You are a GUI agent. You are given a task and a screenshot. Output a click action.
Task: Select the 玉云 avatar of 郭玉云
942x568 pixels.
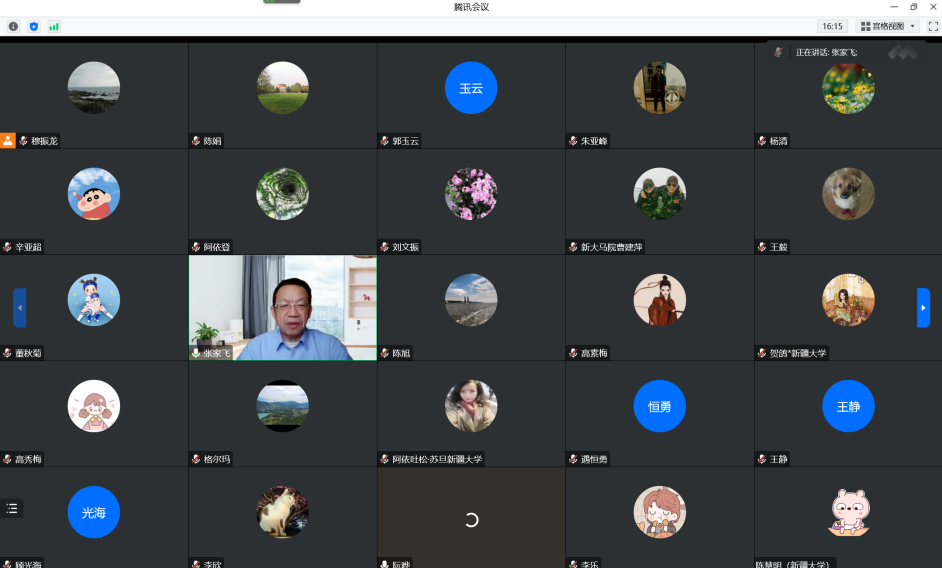(x=471, y=88)
